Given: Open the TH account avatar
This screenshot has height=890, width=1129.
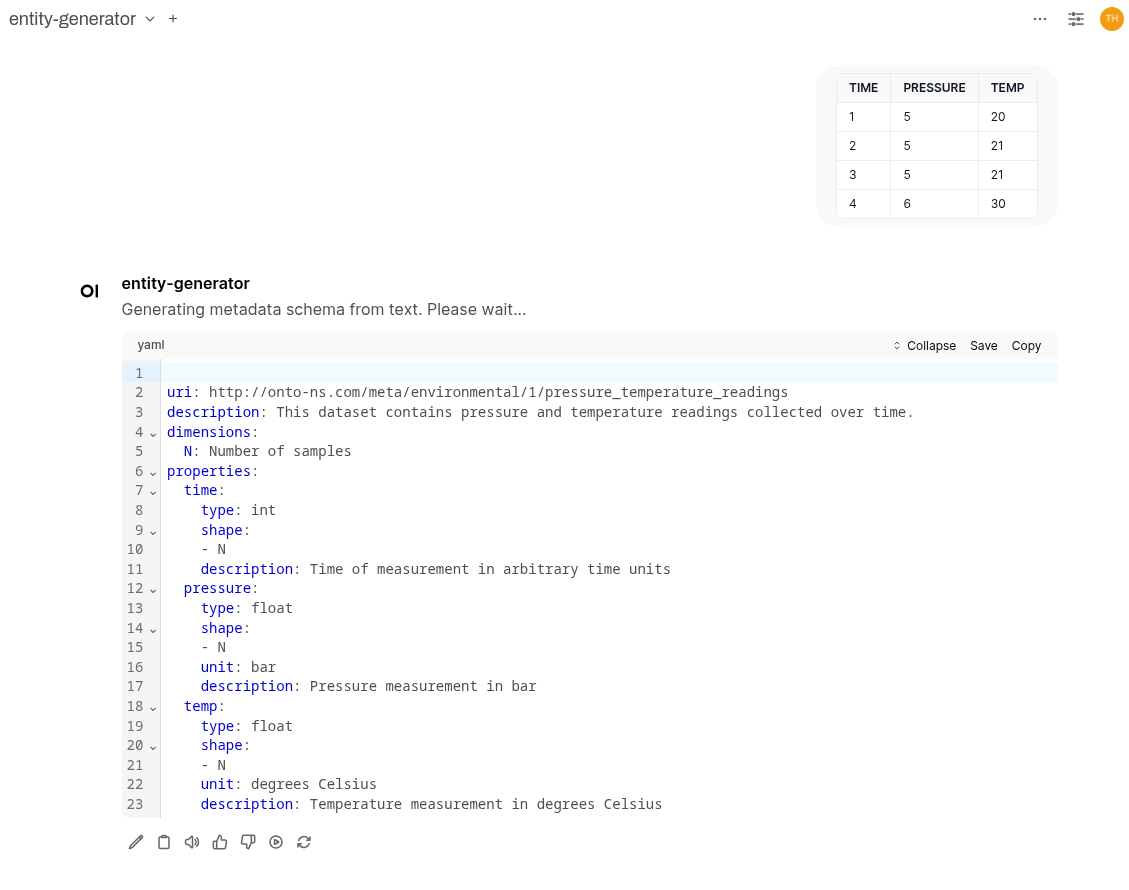Looking at the screenshot, I should [1111, 18].
